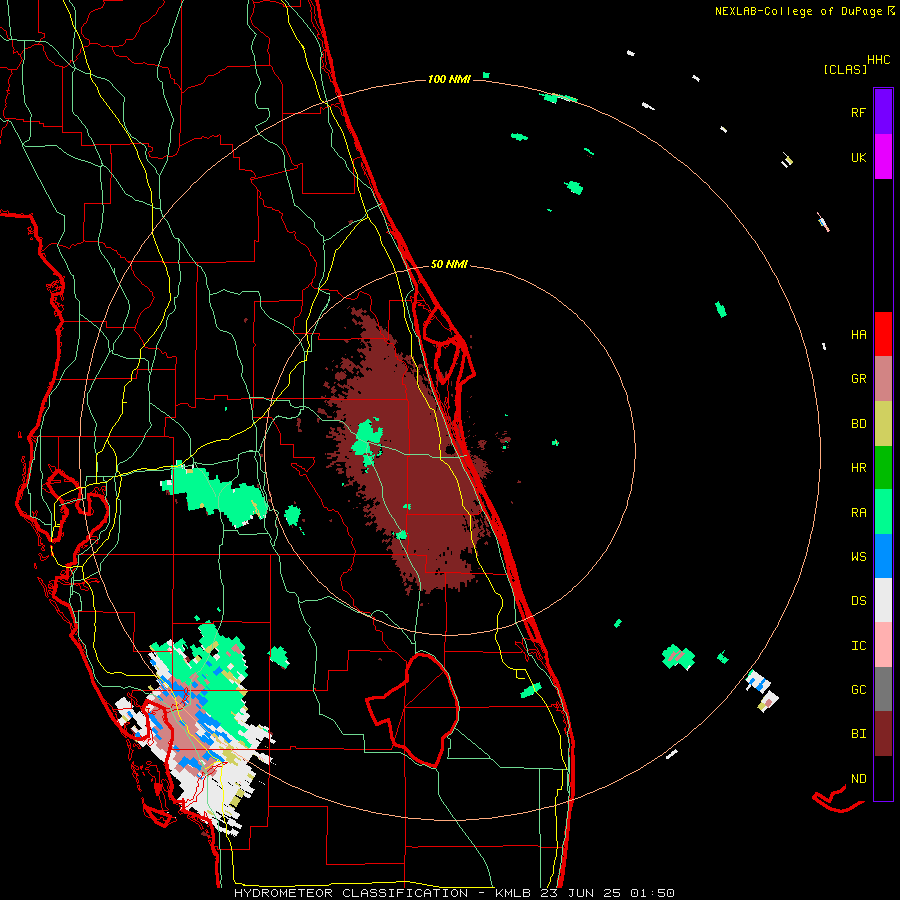Click the "ND" legend label
Viewport: 900px width, 900px height.
point(858,779)
